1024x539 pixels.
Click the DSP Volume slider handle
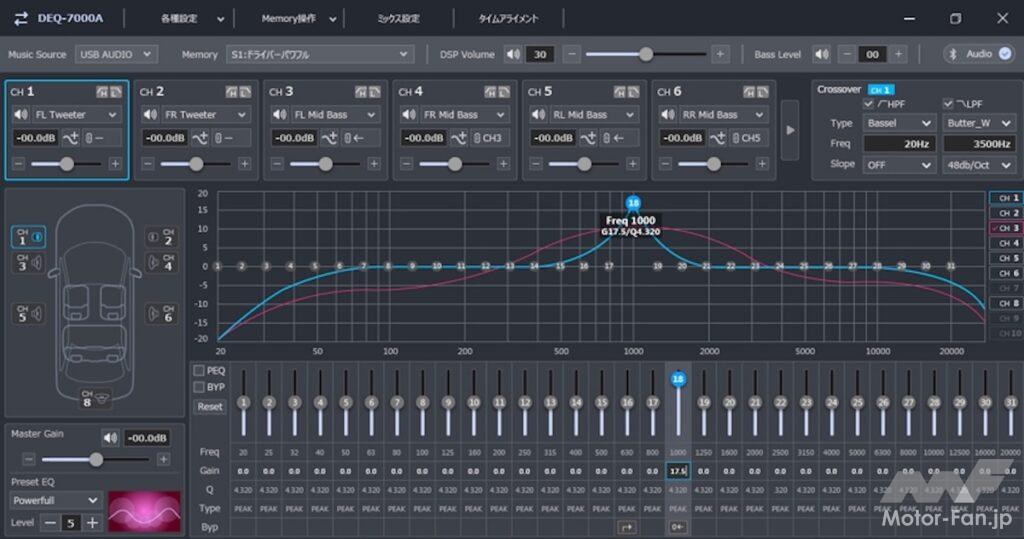[x=646, y=54]
